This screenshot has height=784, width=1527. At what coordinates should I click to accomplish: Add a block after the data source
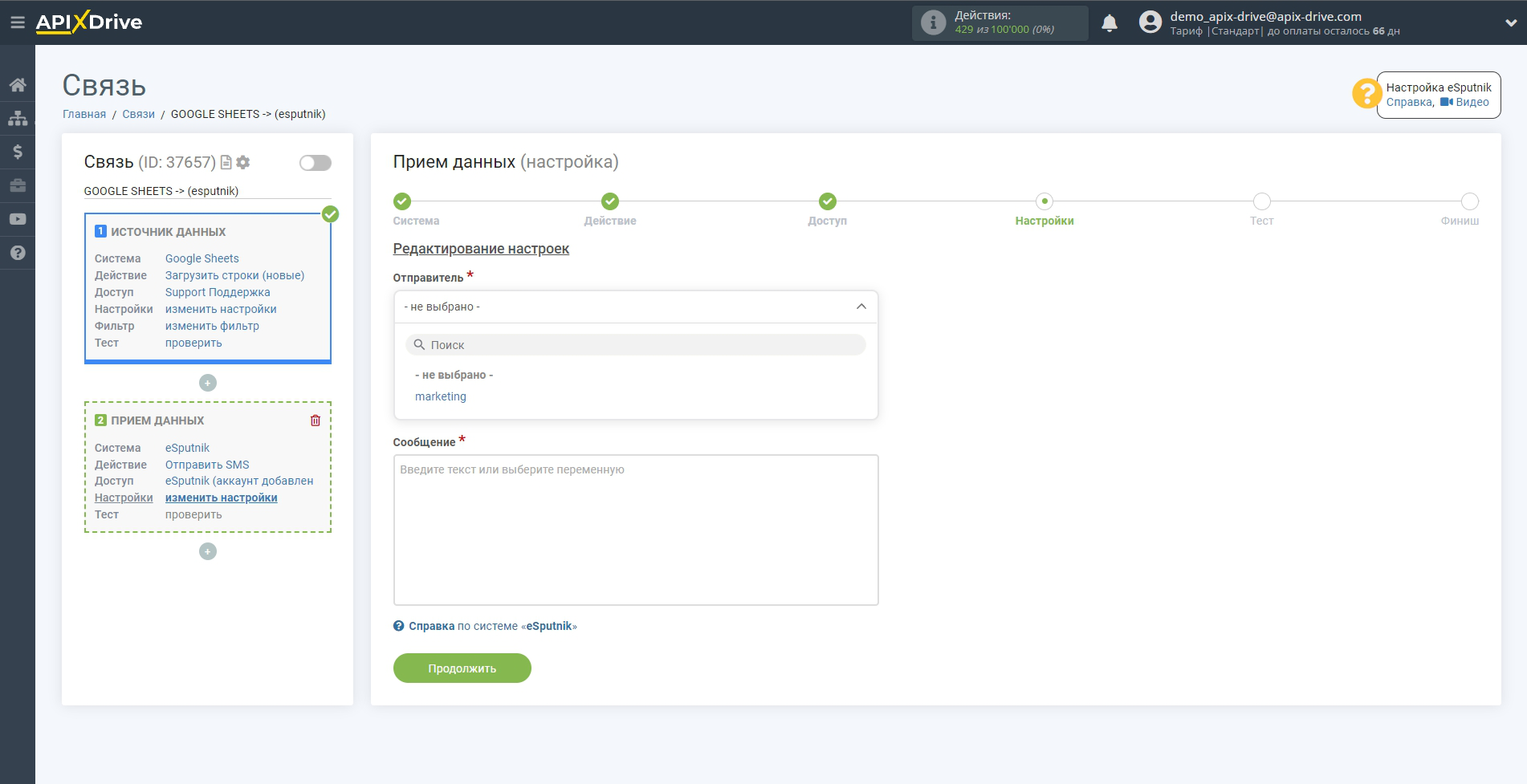tap(208, 383)
